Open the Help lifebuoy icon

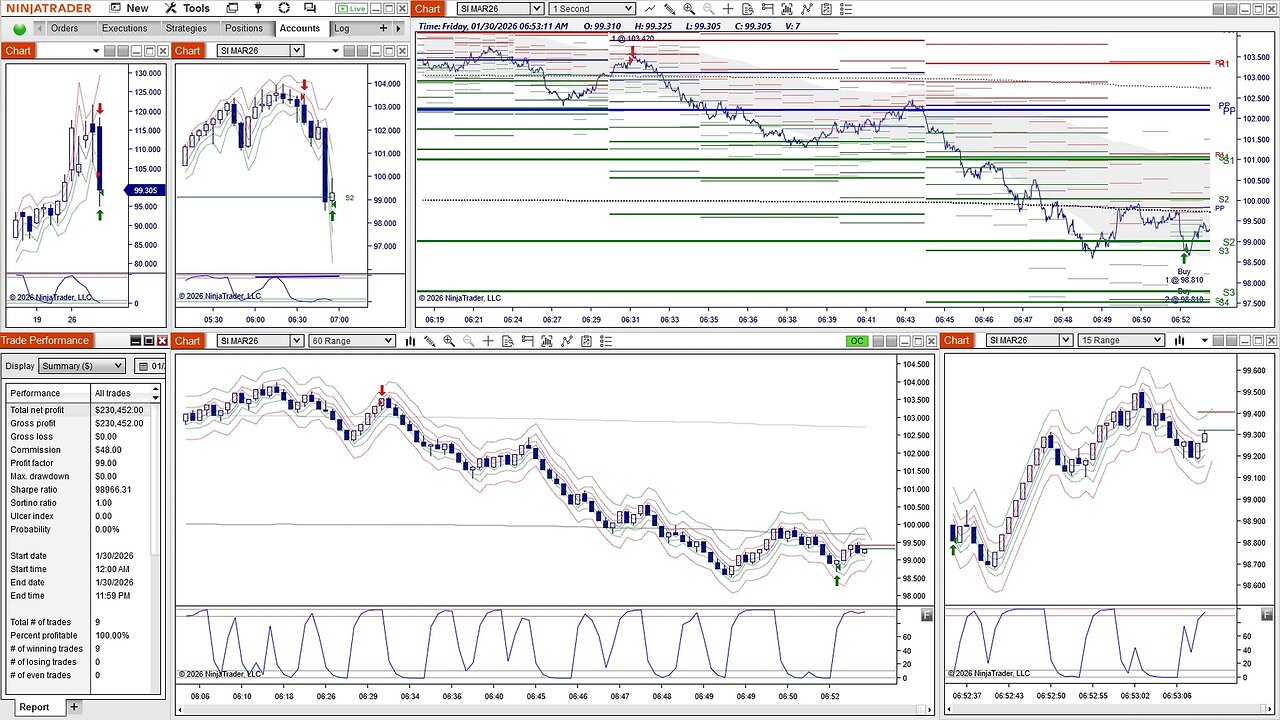(x=284, y=8)
